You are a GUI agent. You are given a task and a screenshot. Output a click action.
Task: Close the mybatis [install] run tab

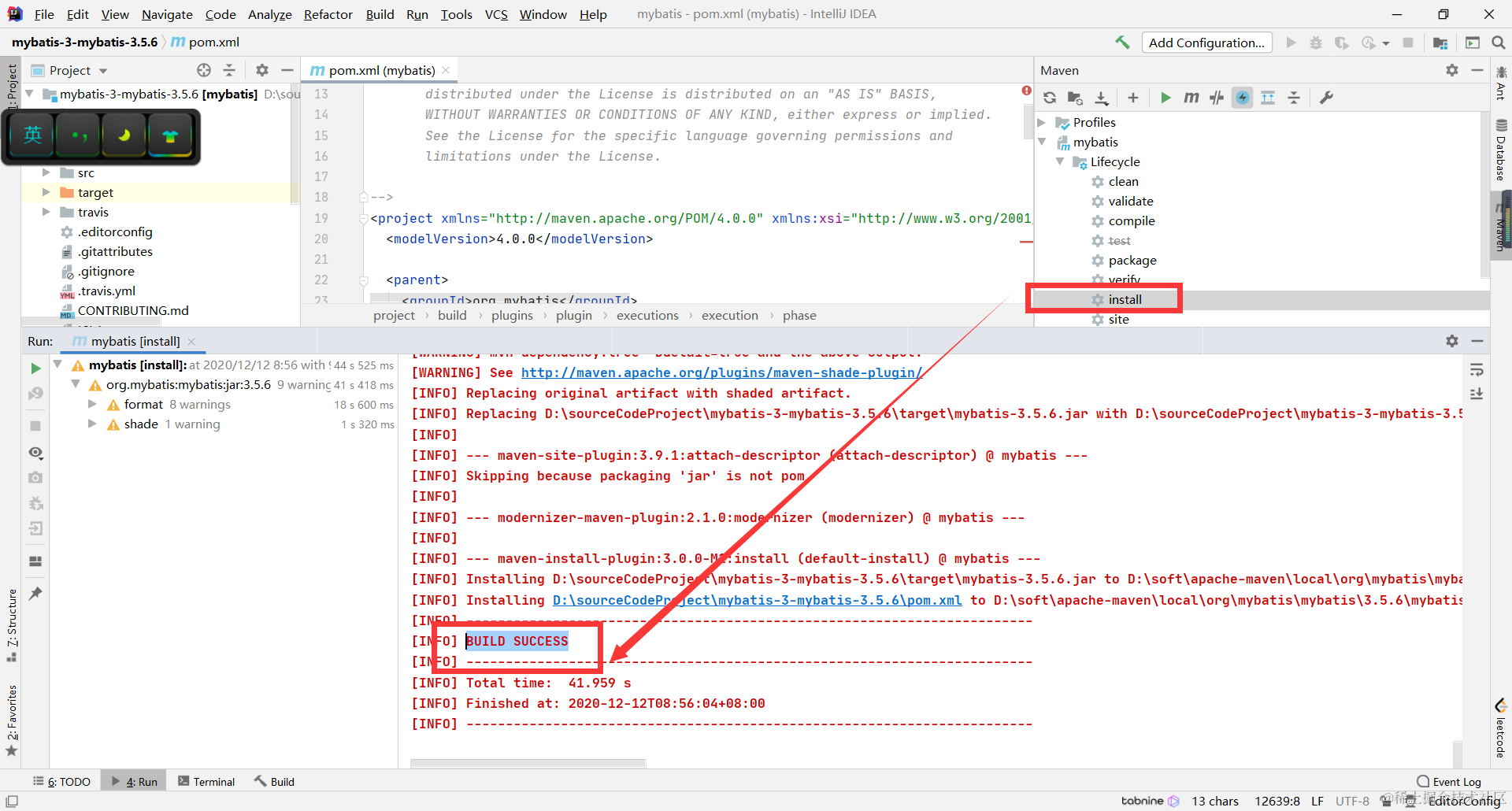pyautogui.click(x=191, y=341)
